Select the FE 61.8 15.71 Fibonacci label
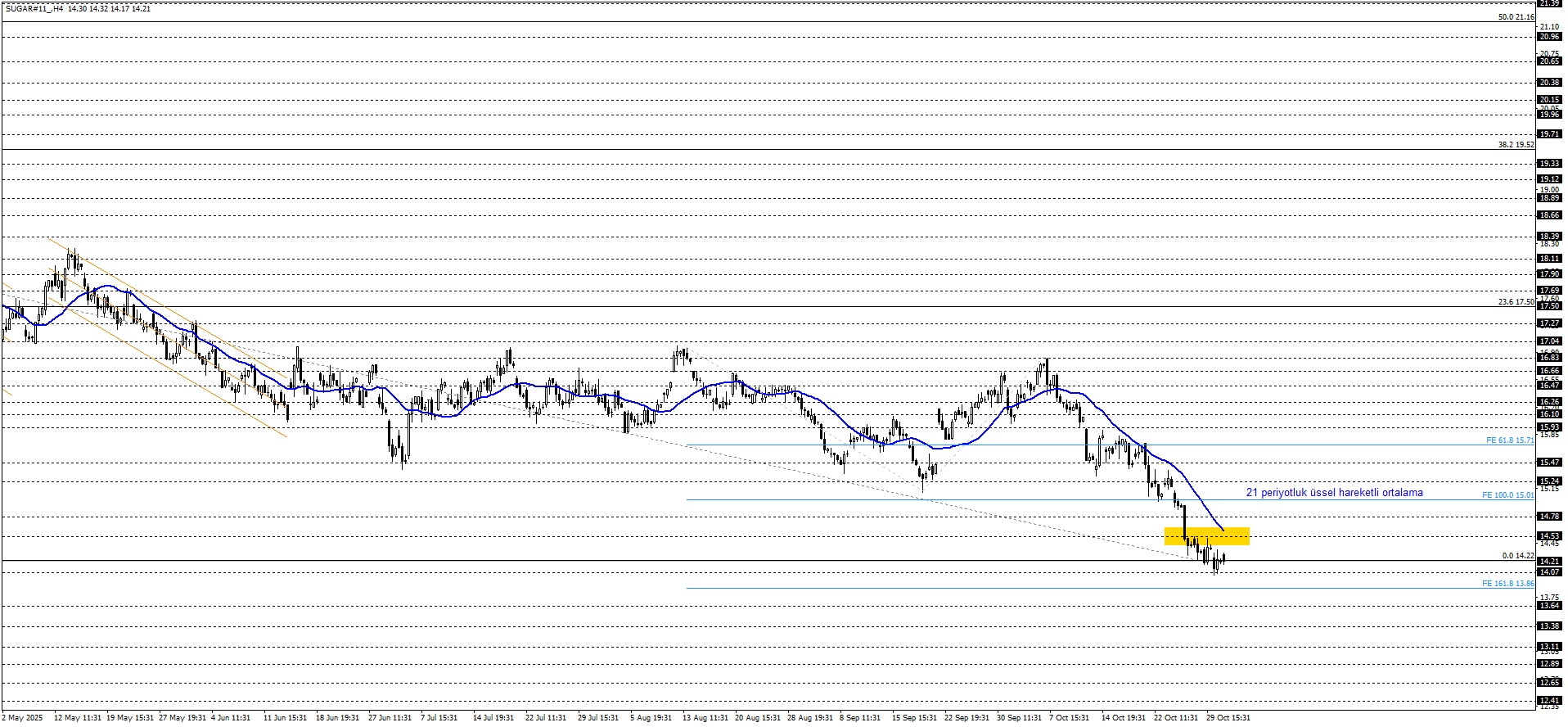The image size is (1568, 727). [x=1509, y=440]
